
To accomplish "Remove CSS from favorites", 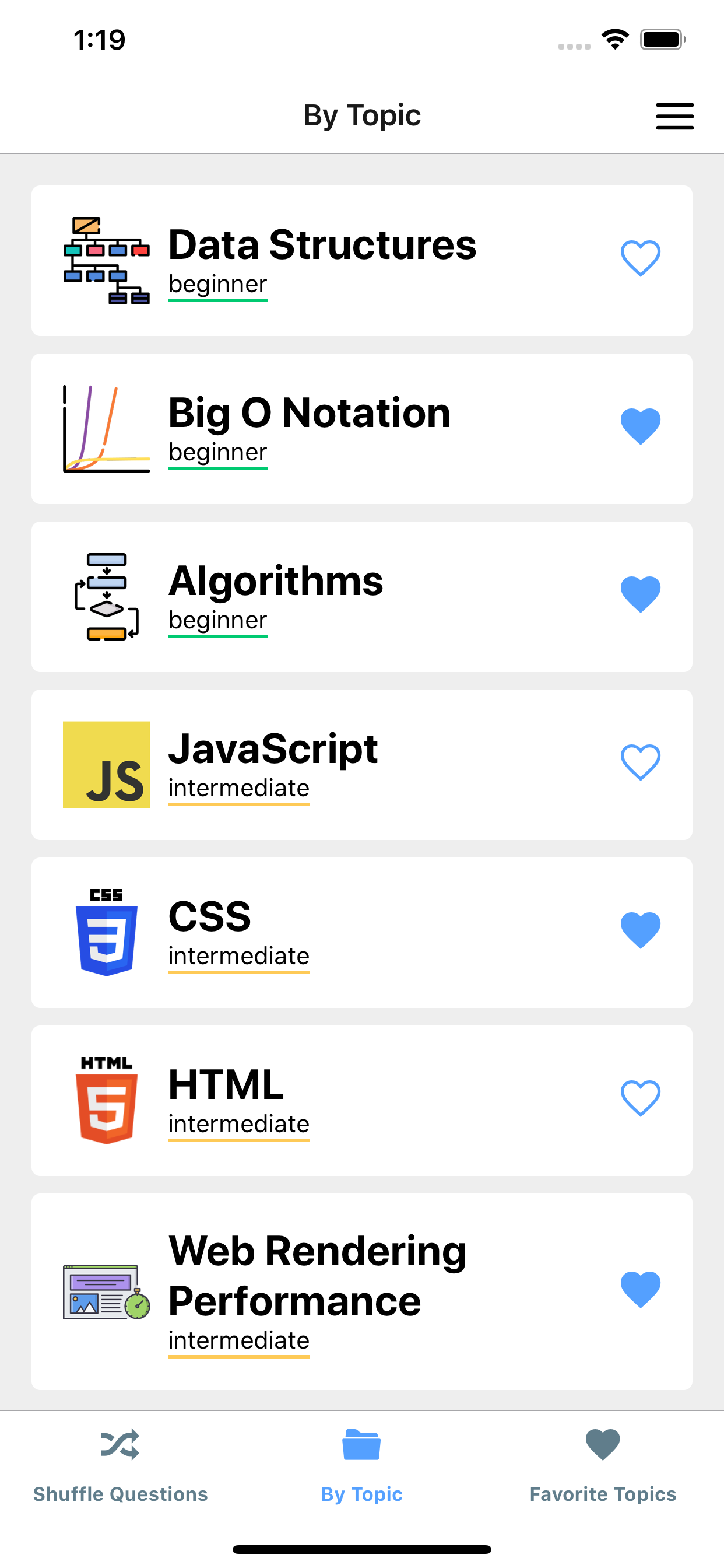I will (640, 930).
